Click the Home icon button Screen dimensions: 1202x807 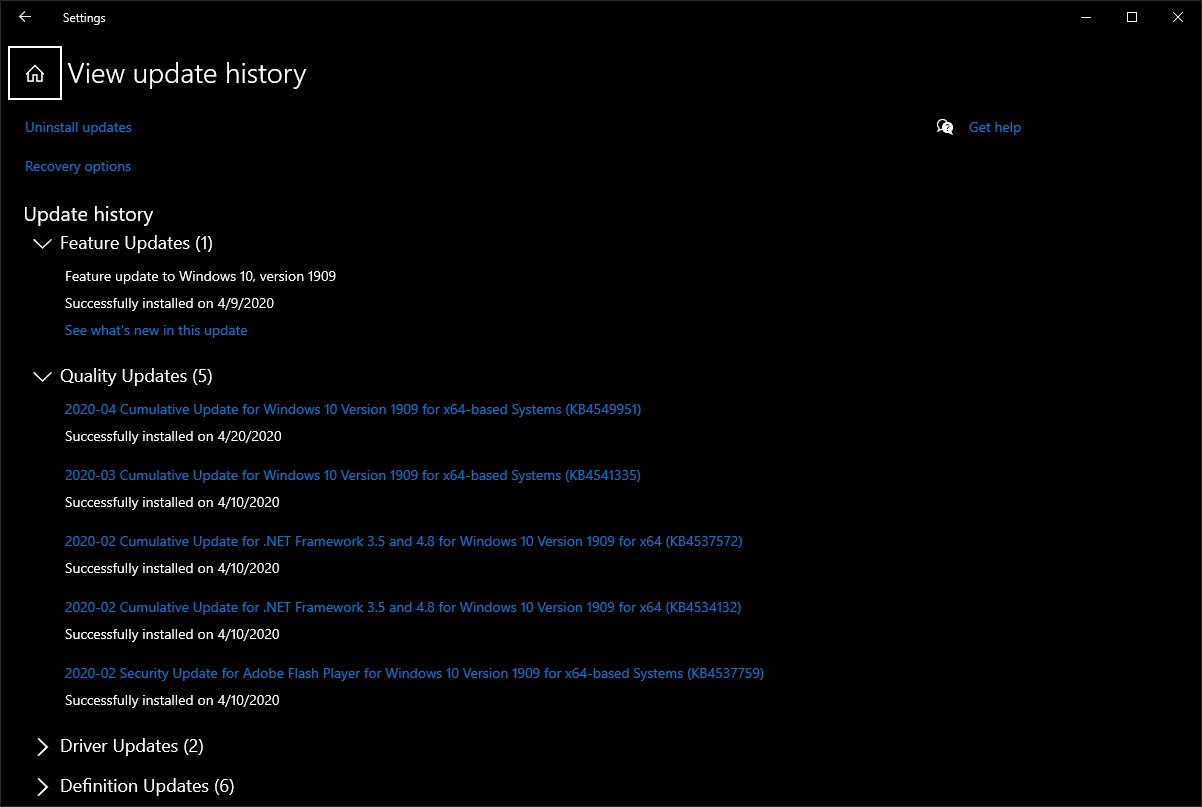[x=35, y=74]
